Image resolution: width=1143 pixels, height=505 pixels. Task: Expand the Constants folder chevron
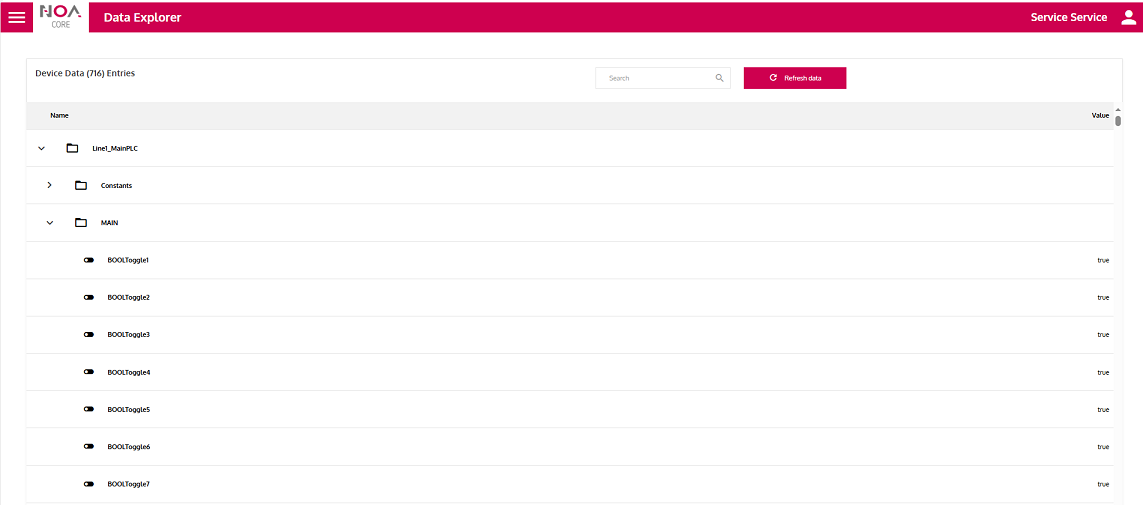click(50, 185)
